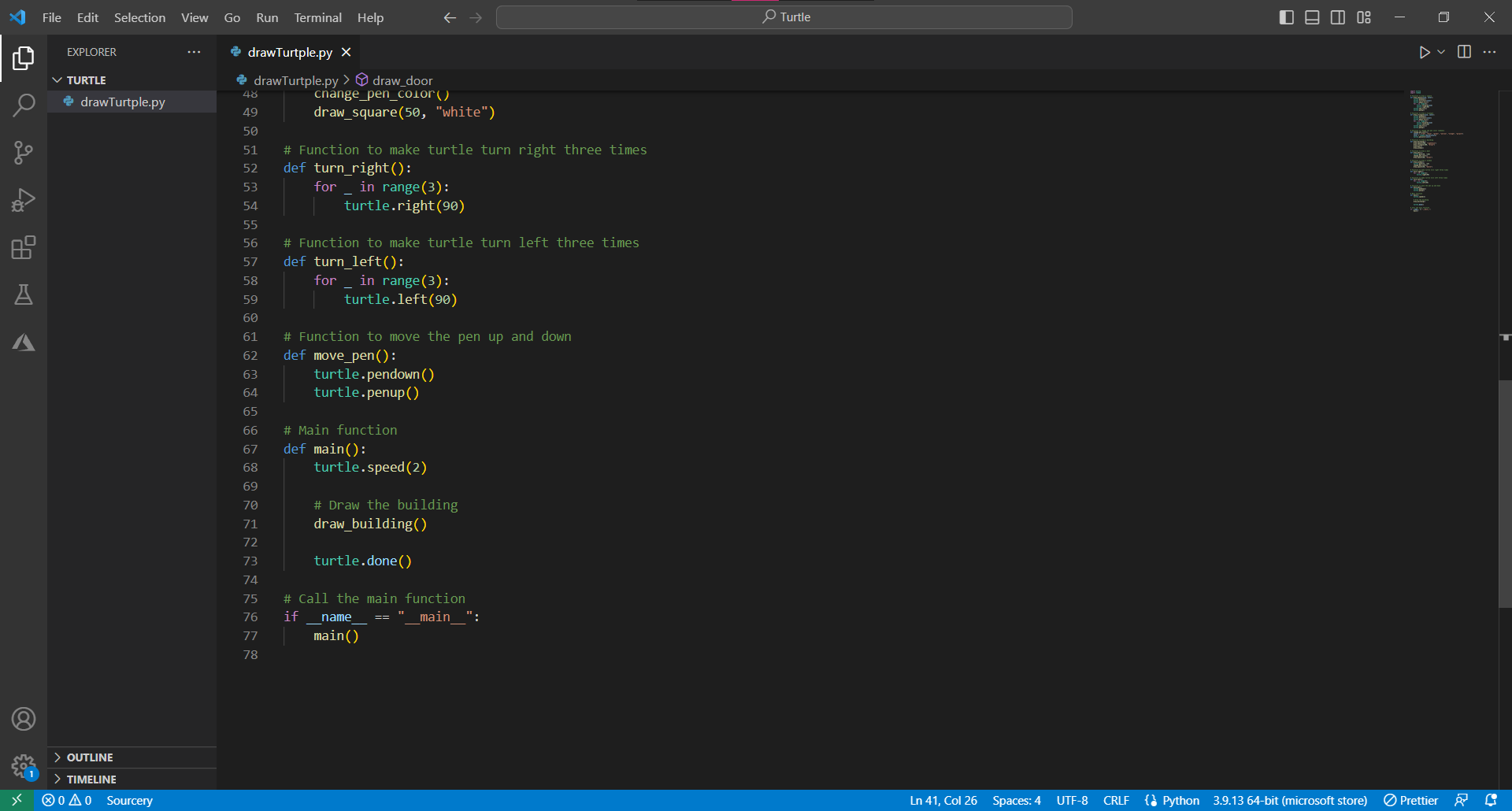Expand the OUTLINE section
This screenshot has height=811, width=1512.
91,757
